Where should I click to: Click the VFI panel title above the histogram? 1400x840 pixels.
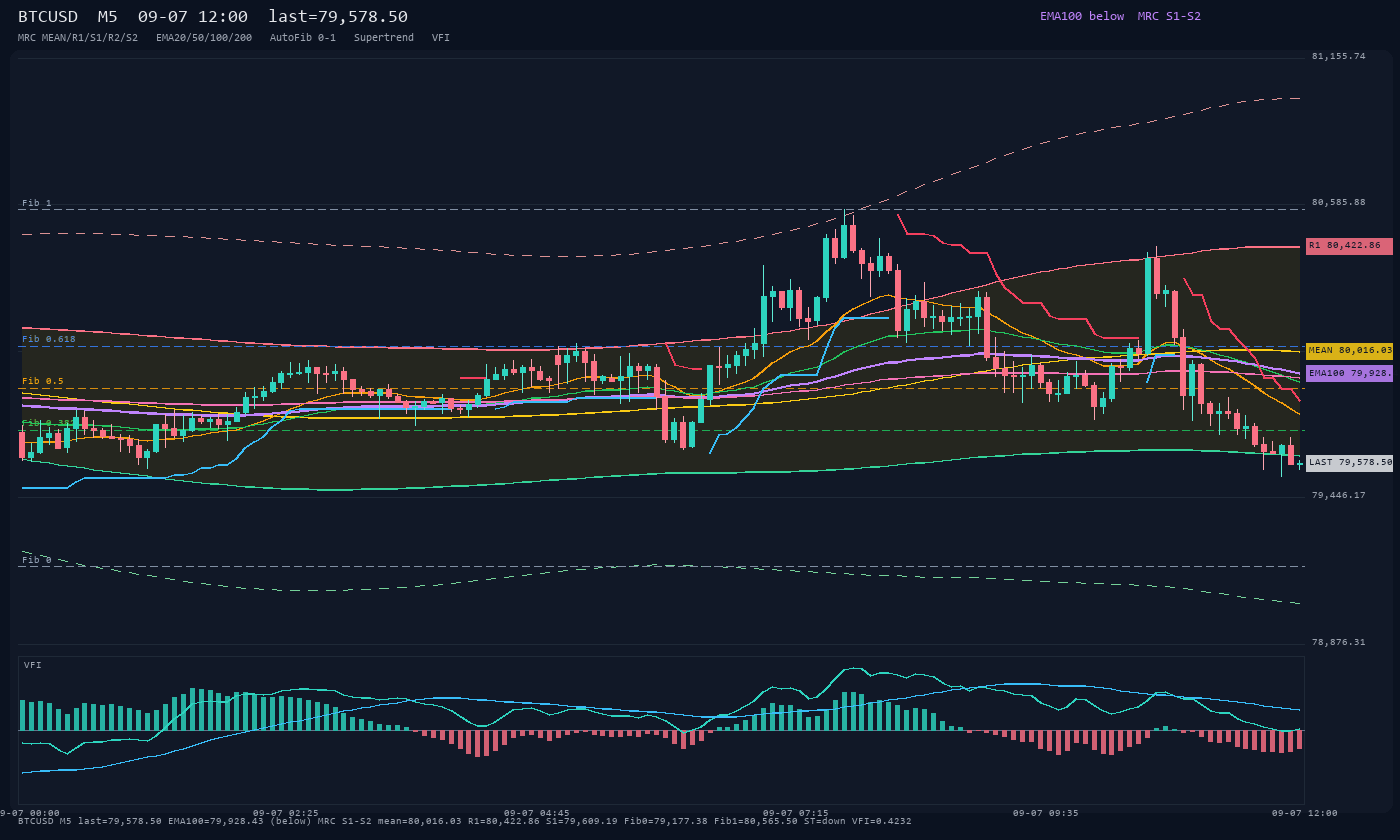[x=33, y=665]
